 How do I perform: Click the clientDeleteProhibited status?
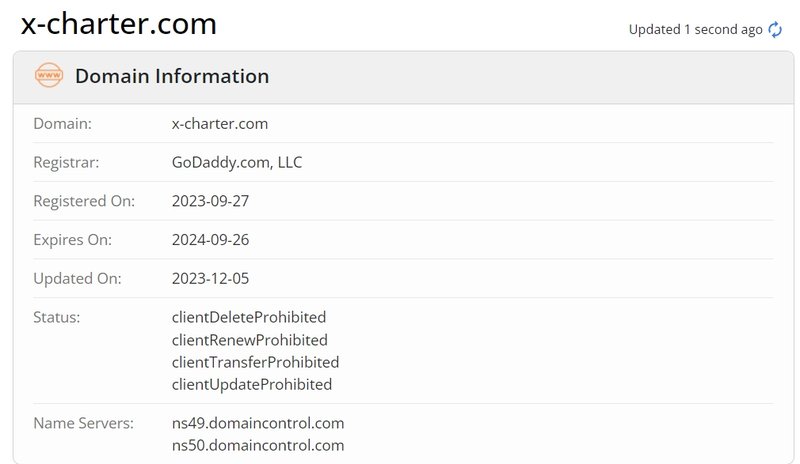249,317
